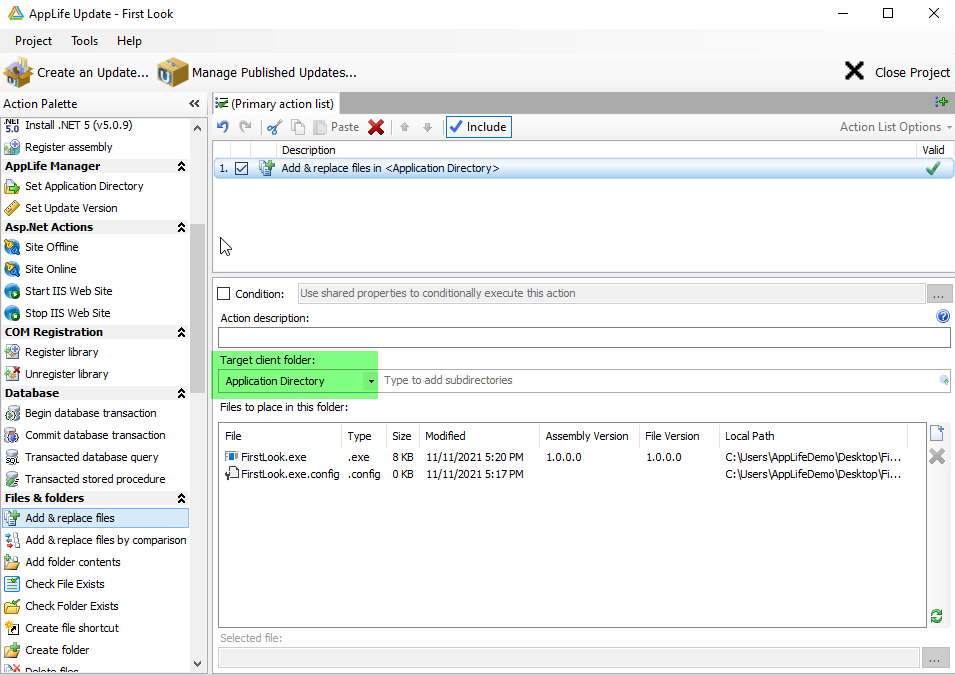This screenshot has width=955, height=675.
Task: Click the Condition expression field
Action: [611, 293]
